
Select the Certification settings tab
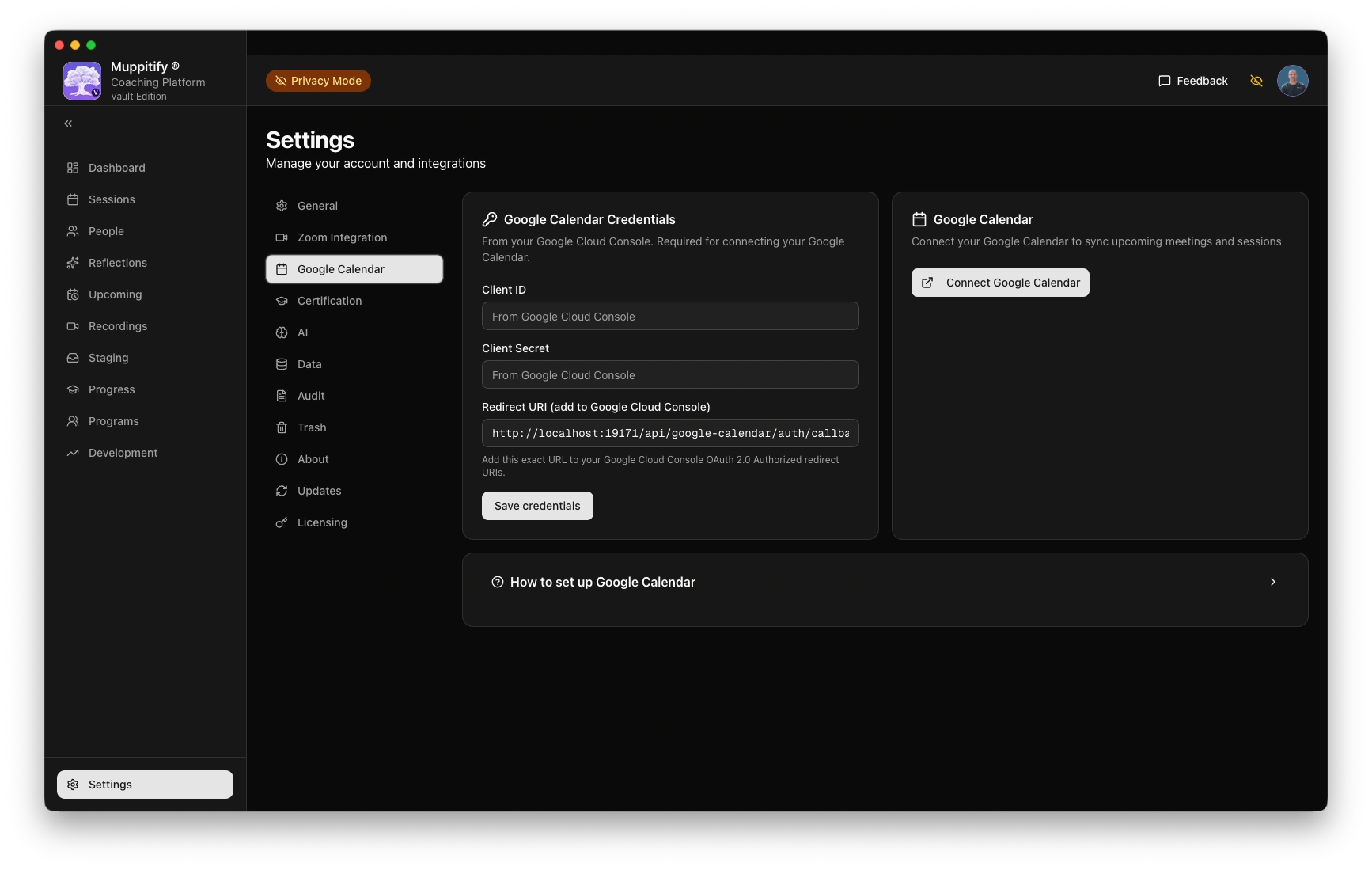pos(329,301)
